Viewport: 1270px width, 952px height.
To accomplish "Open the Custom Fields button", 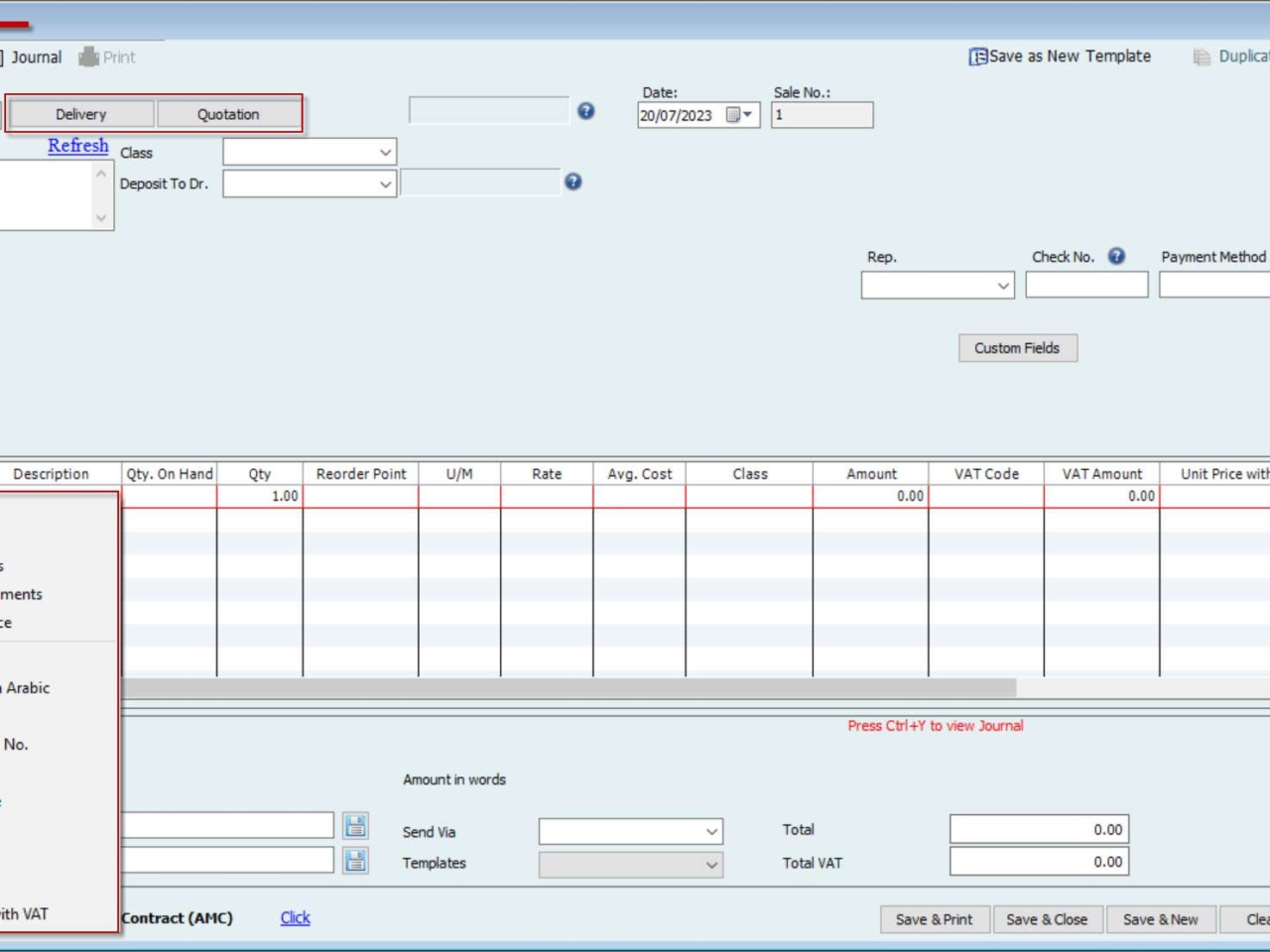I will click(1017, 348).
